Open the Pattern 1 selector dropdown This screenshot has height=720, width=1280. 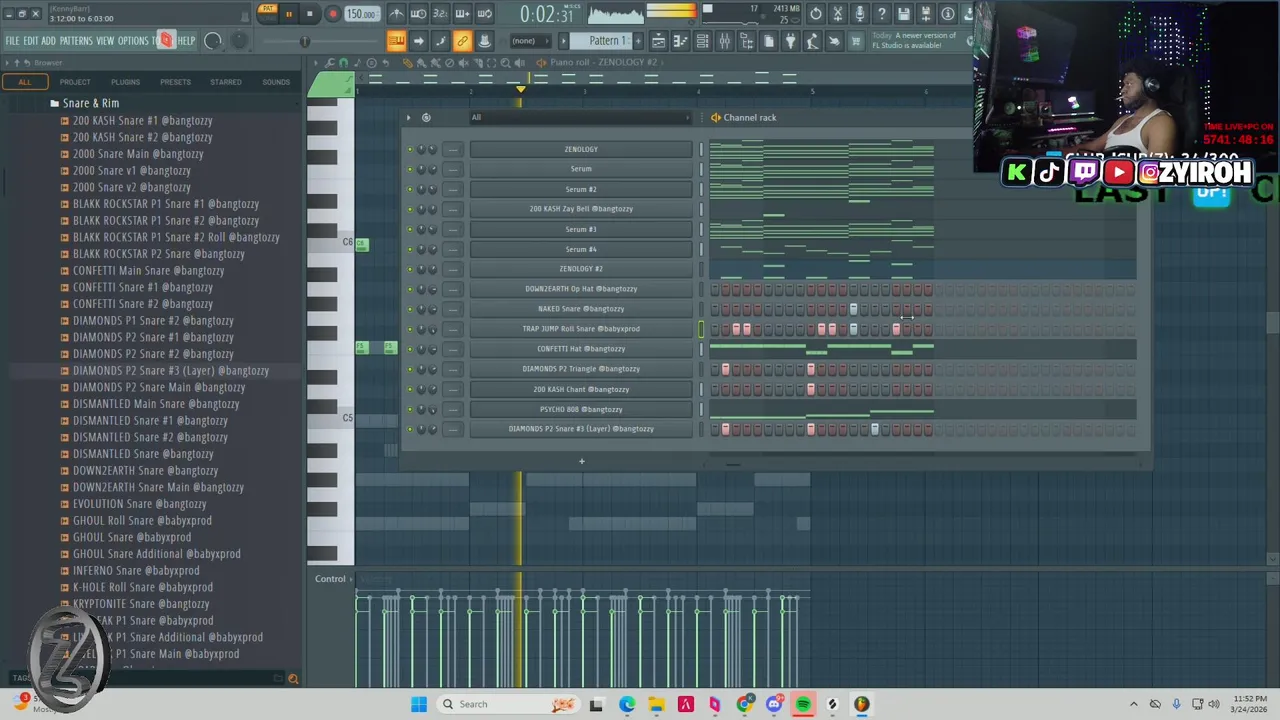tap(604, 41)
